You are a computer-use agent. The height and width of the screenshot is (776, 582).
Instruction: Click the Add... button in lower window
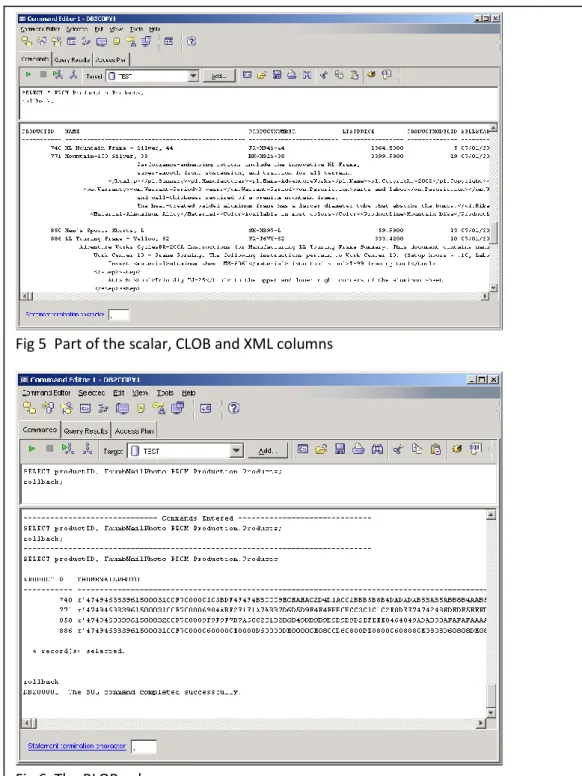[x=268, y=451]
